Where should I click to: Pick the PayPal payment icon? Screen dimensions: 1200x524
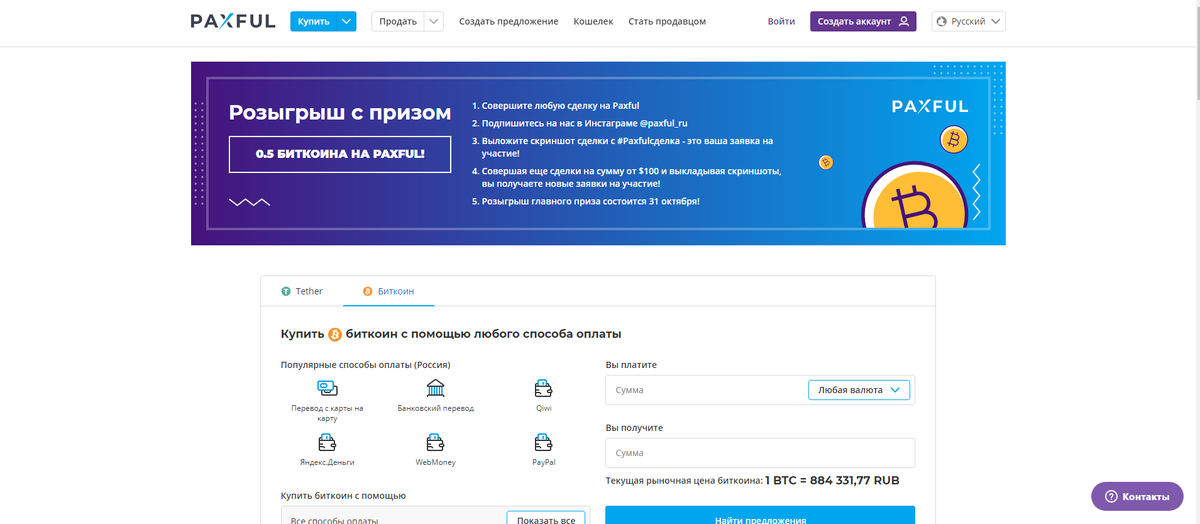(x=544, y=442)
